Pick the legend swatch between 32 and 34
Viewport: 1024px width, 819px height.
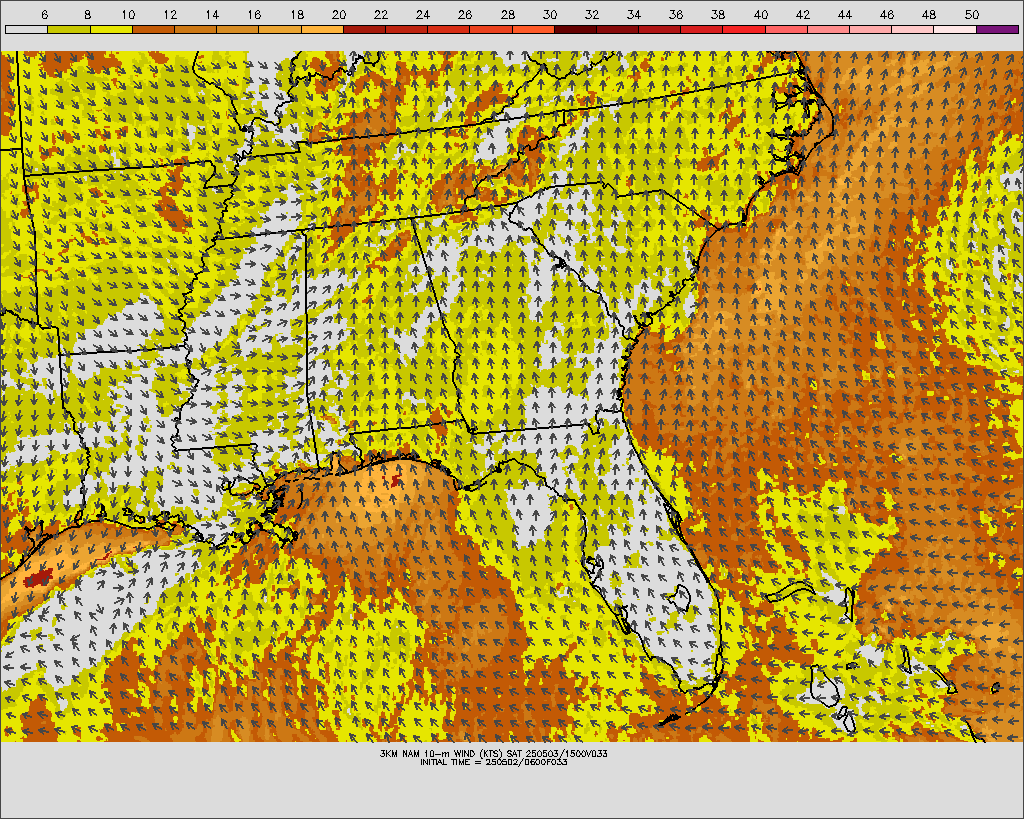pyautogui.click(x=618, y=29)
